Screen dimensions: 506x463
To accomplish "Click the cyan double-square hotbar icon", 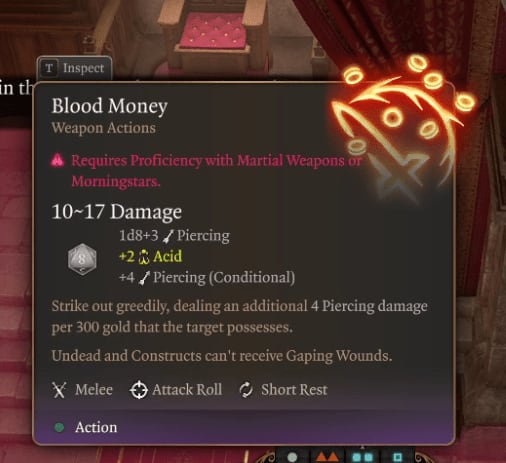I will pyautogui.click(x=363, y=457).
